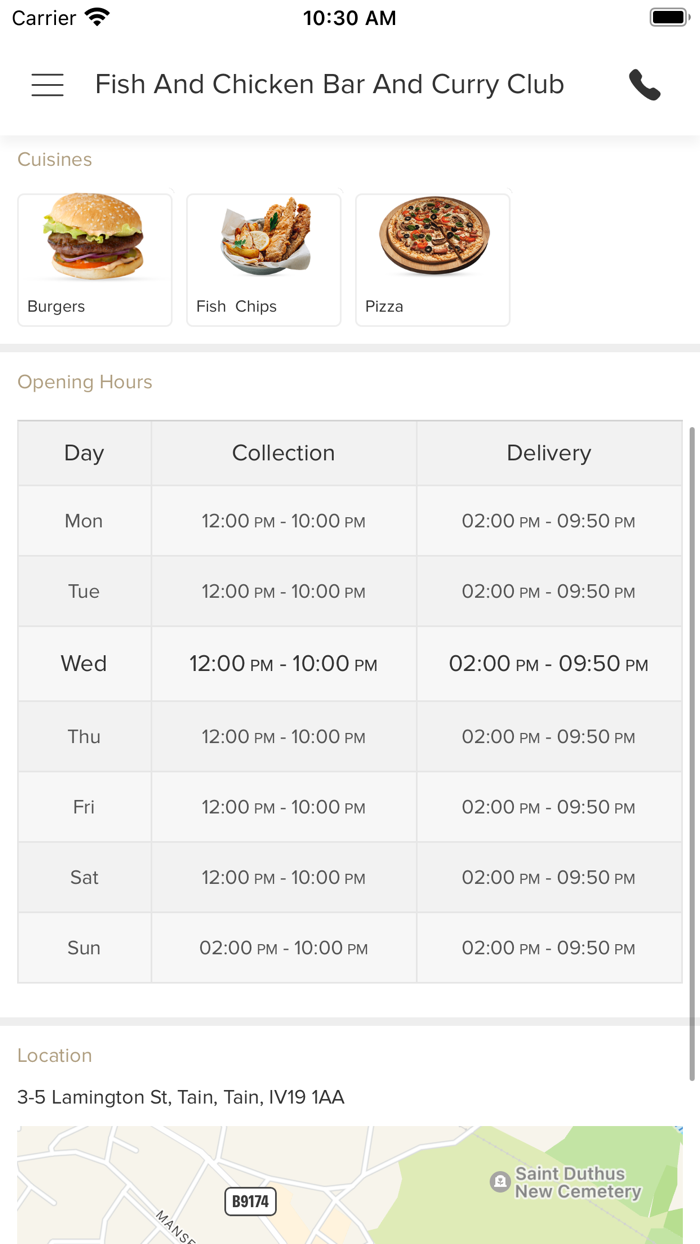Tap the restaurant title in header
Image resolution: width=700 pixels, height=1244 pixels.
330,85
